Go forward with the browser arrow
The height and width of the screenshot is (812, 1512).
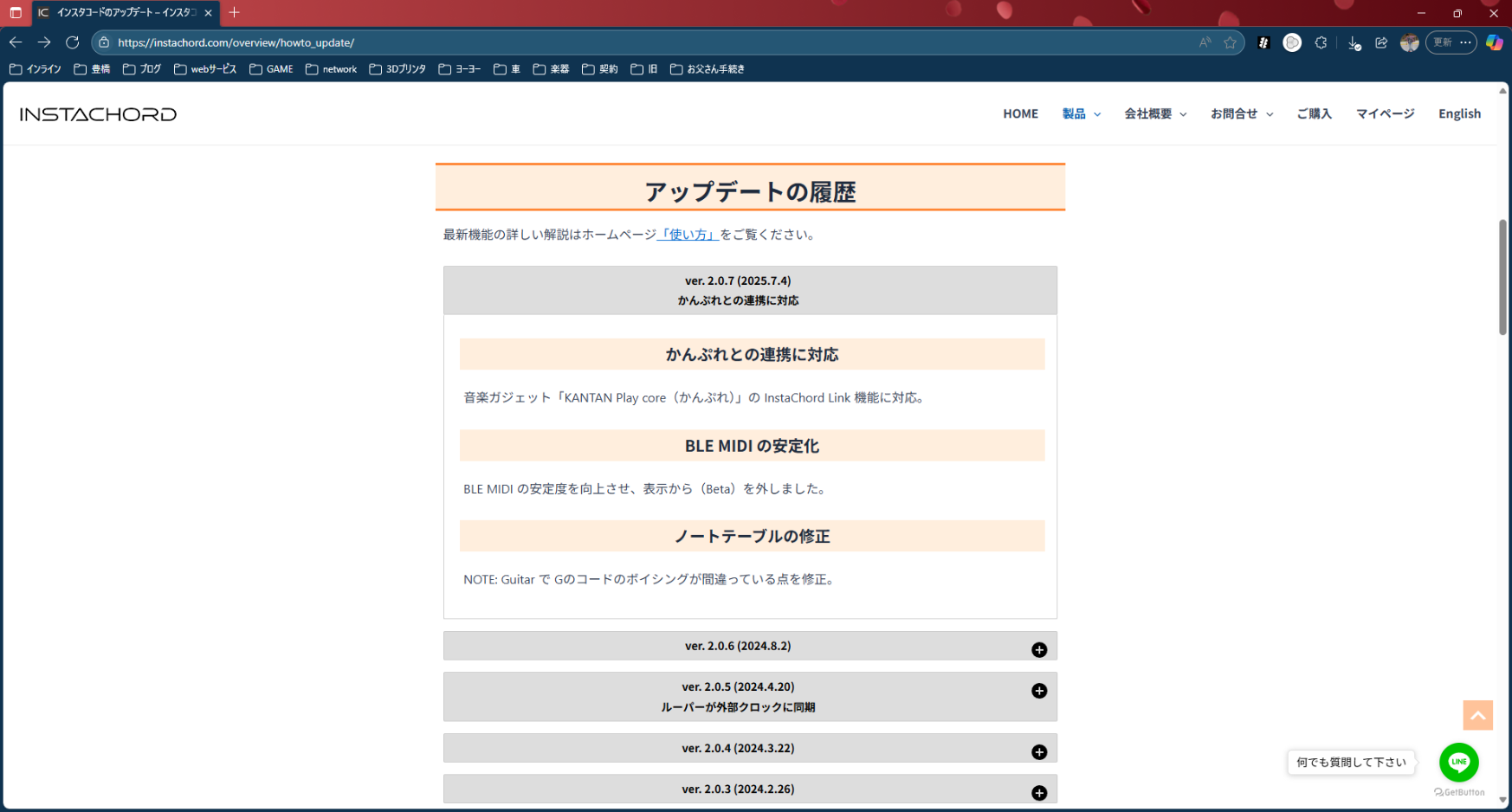click(x=44, y=42)
